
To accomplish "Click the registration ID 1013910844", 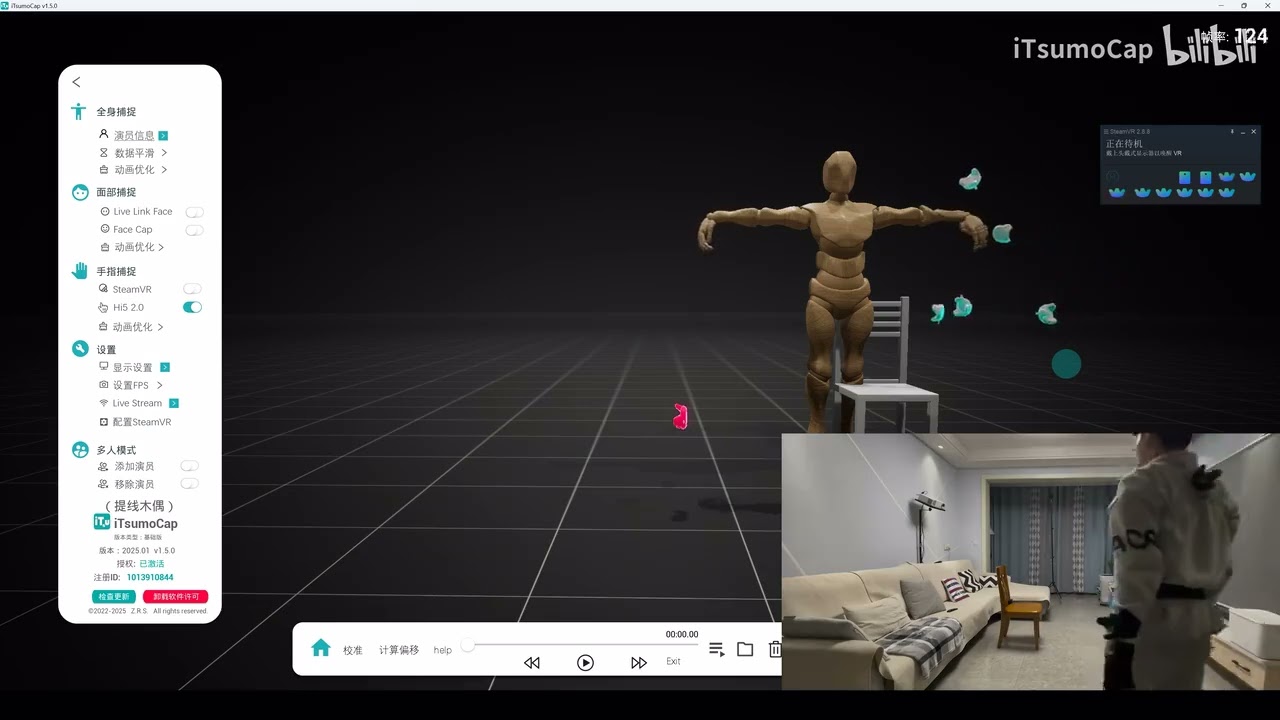I will tap(150, 577).
